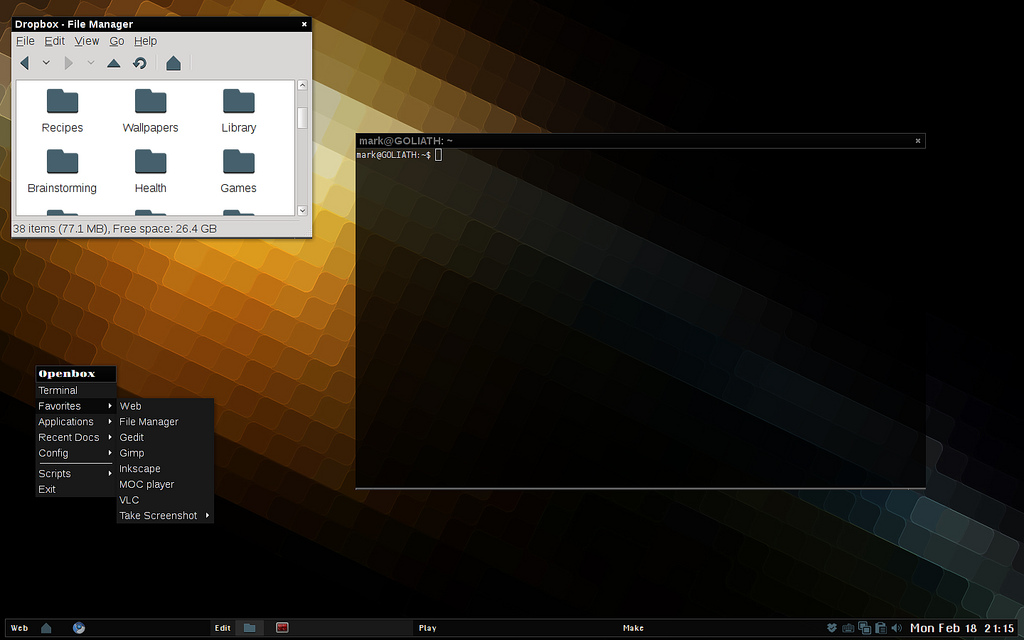This screenshot has width=1024, height=640.
Task: Open the Wallpapers folder
Action: click(150, 111)
